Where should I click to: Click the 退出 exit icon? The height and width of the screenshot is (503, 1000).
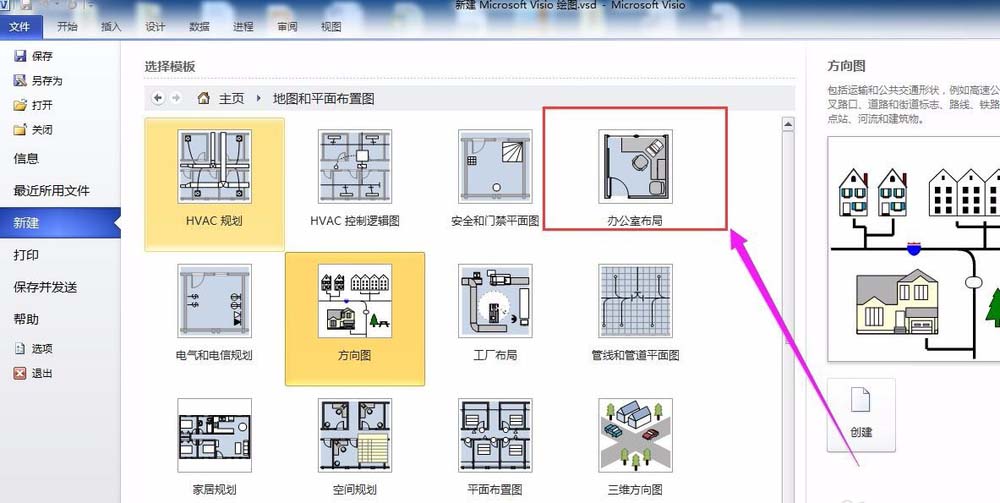(x=20, y=374)
